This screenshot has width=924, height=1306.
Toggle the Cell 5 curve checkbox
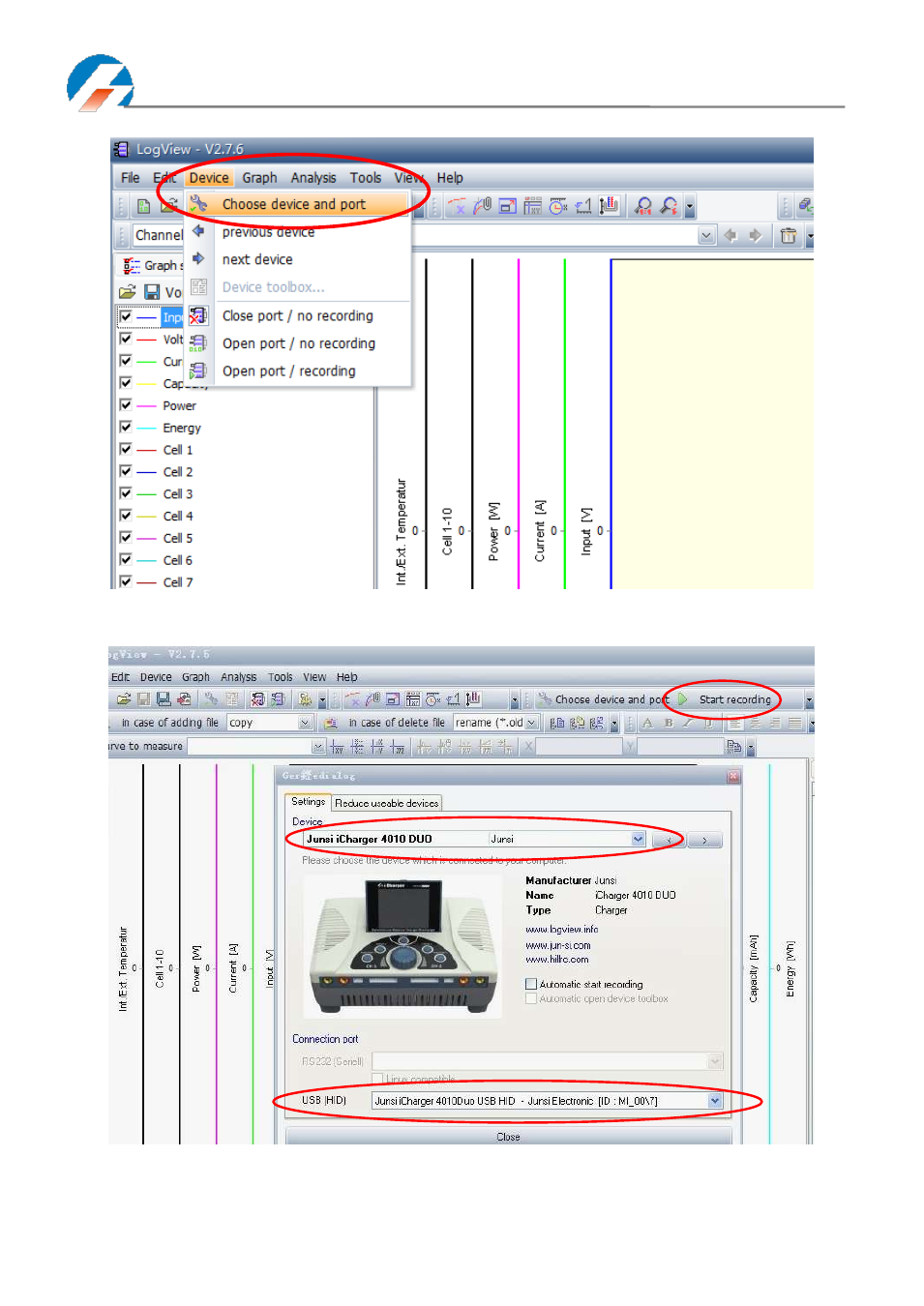[126, 538]
